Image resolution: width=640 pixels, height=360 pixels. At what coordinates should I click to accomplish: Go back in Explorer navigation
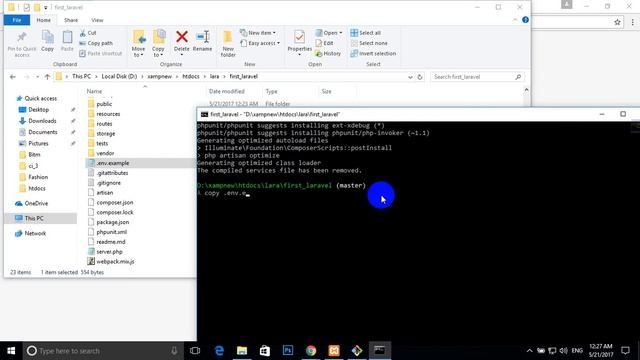[x=13, y=77]
